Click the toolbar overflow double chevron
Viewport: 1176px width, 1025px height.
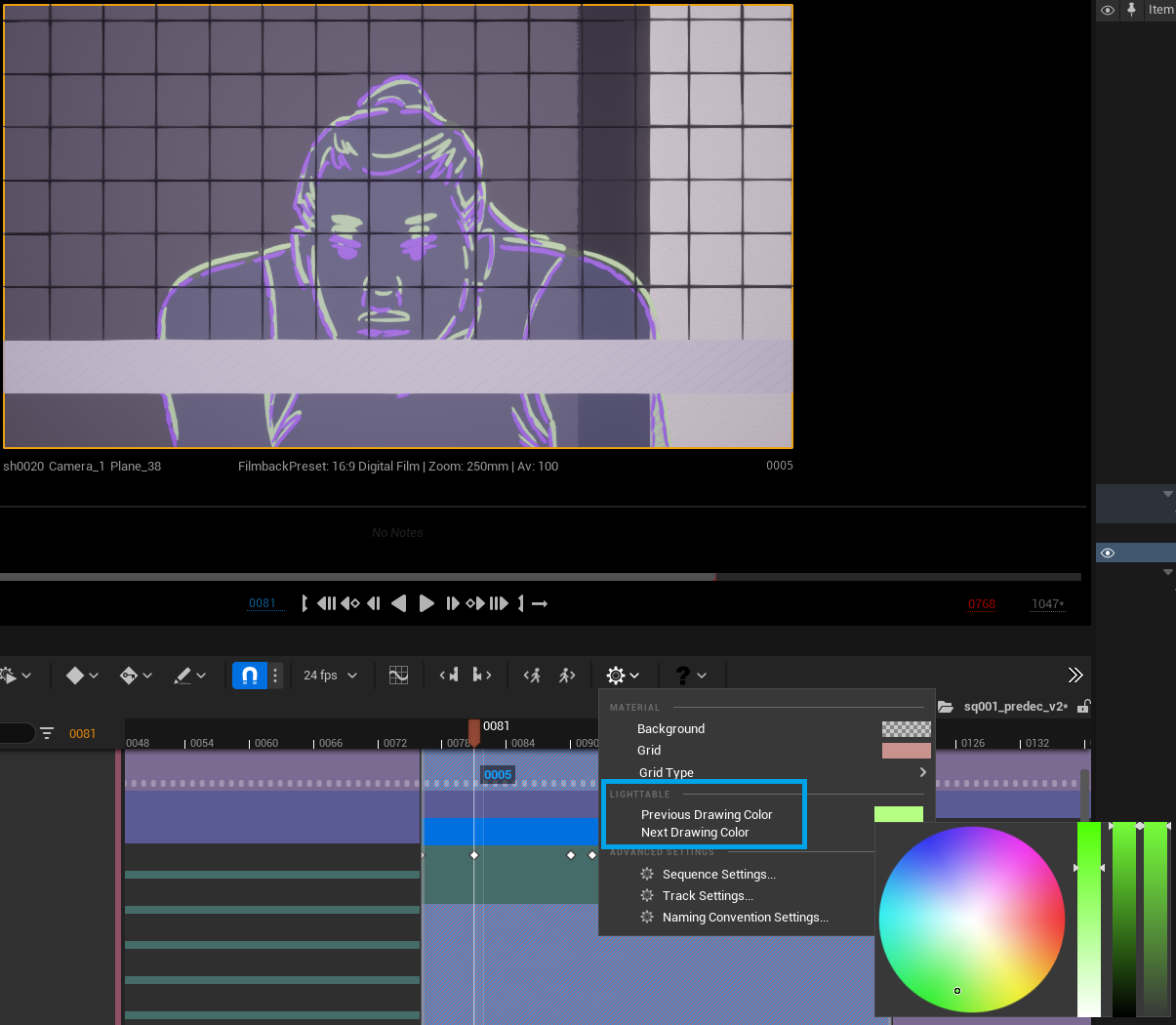[x=1075, y=675]
